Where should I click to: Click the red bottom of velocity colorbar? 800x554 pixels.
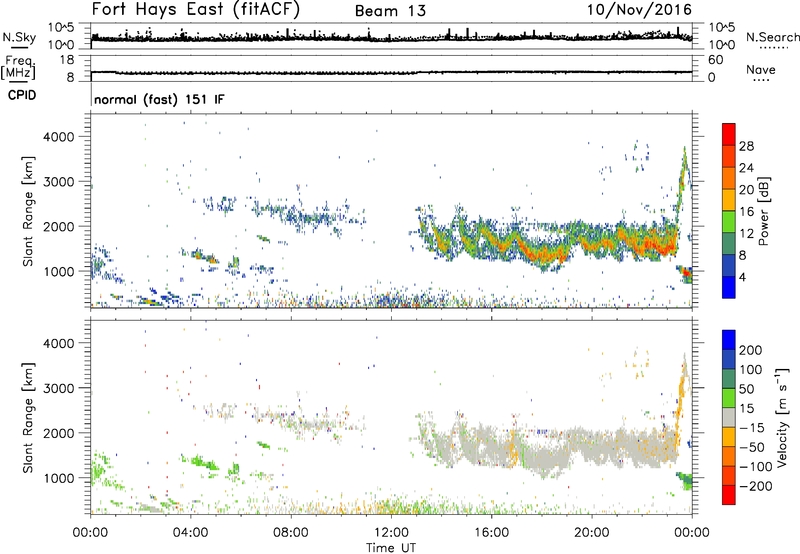click(729, 495)
